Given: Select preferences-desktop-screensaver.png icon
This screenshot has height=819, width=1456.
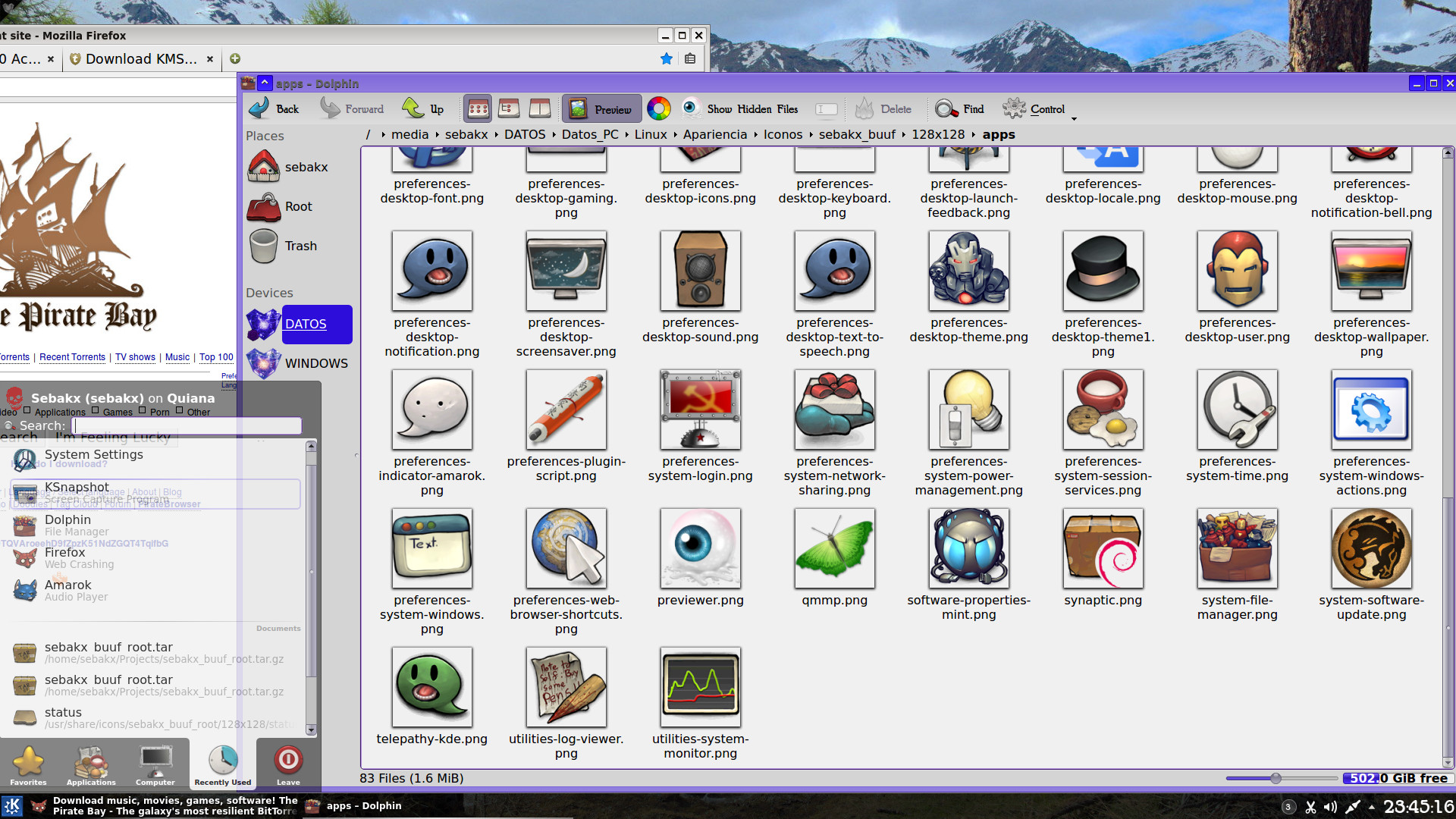Looking at the screenshot, I should (x=566, y=271).
